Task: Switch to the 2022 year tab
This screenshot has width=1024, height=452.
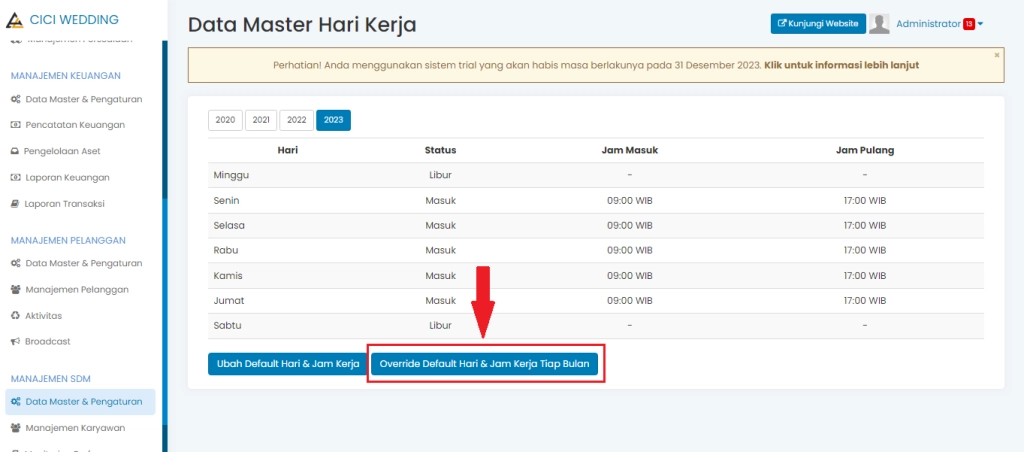Action: pos(296,120)
